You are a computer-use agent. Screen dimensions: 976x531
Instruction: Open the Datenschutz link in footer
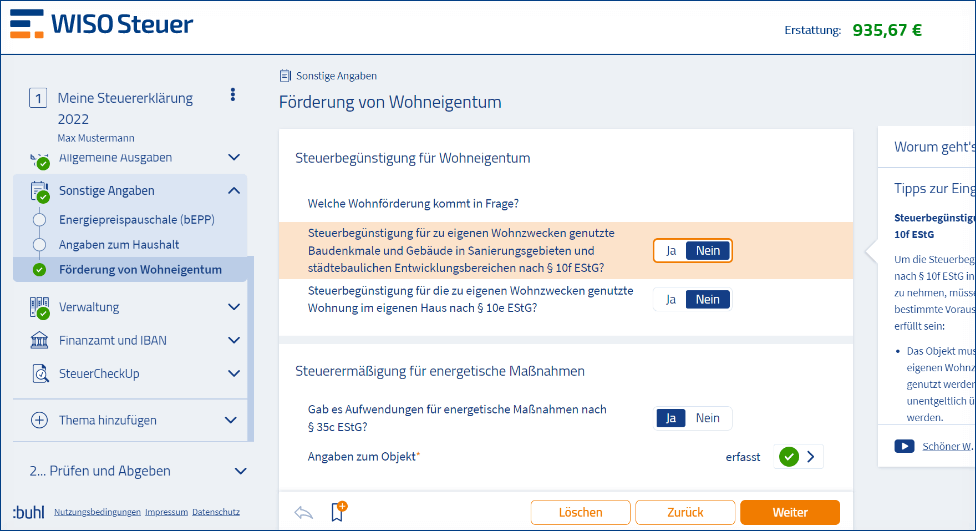[x=216, y=511]
